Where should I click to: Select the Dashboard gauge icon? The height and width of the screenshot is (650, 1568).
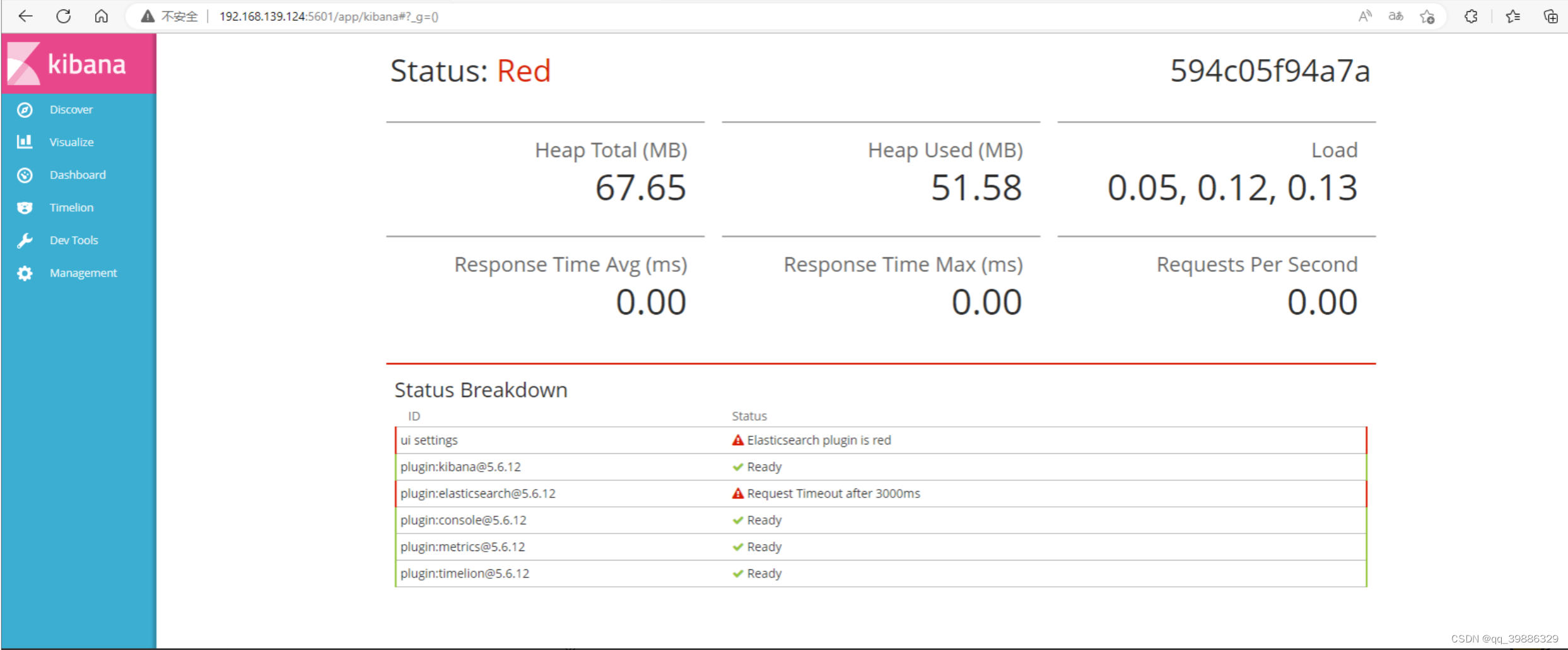25,175
